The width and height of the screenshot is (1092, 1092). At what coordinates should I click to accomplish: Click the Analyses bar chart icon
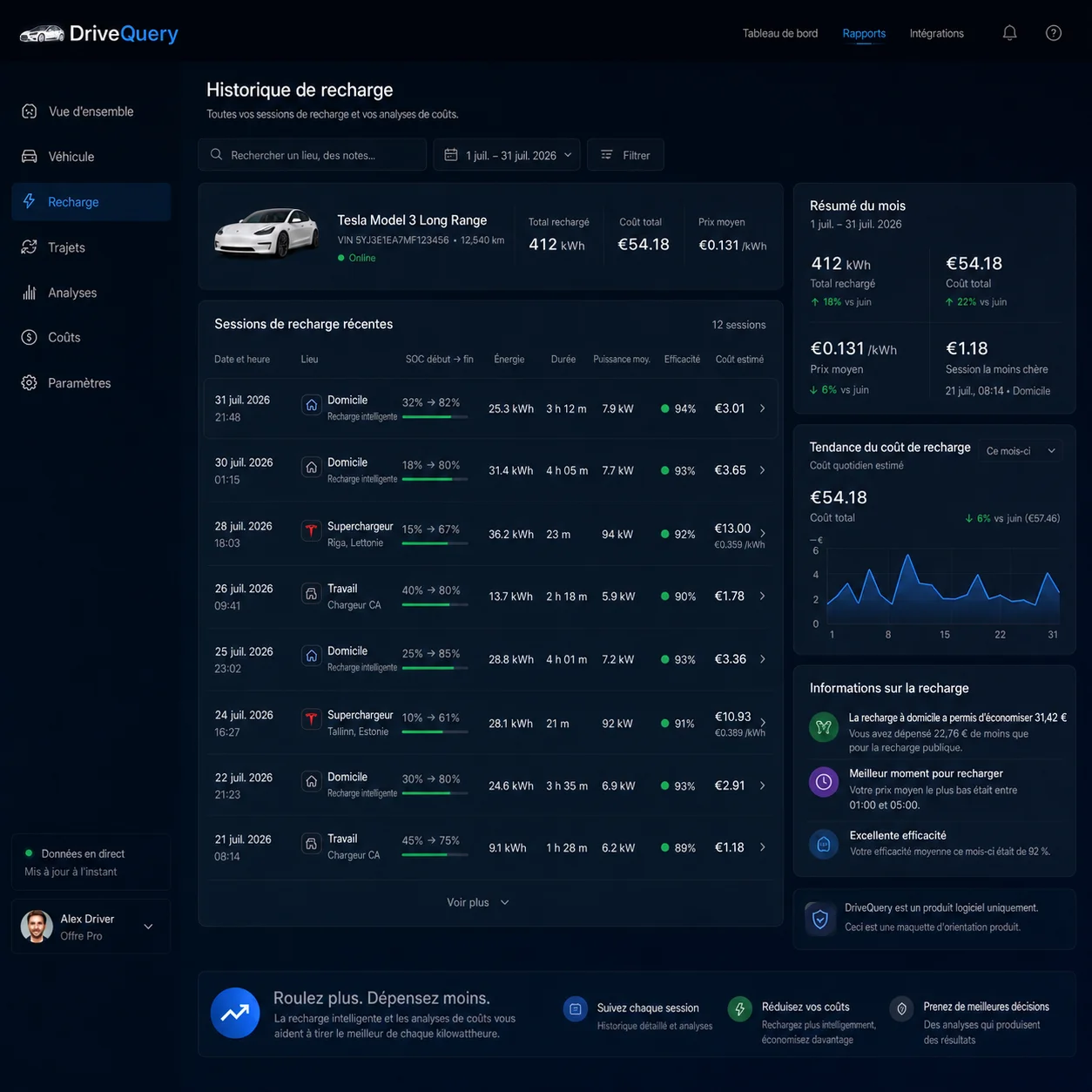coord(30,293)
